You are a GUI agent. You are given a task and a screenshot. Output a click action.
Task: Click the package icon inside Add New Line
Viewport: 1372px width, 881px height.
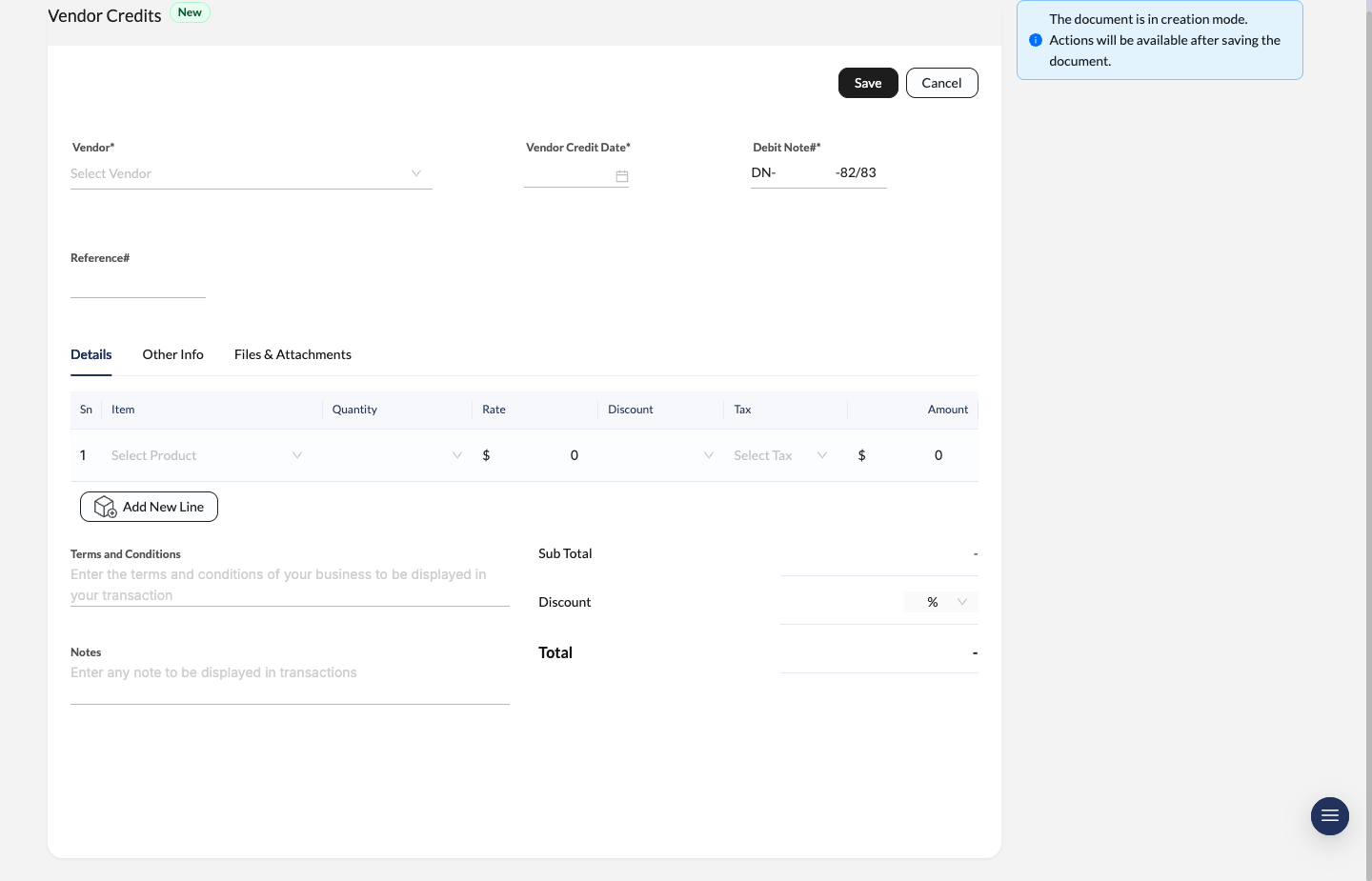pos(106,507)
